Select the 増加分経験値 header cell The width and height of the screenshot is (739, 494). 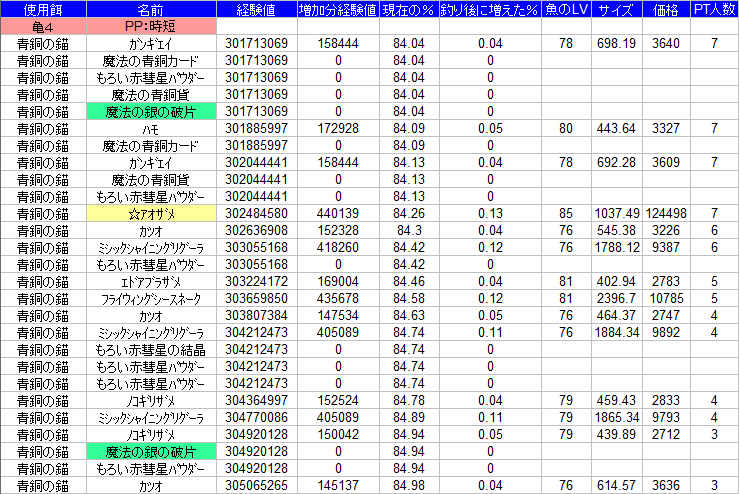point(338,9)
